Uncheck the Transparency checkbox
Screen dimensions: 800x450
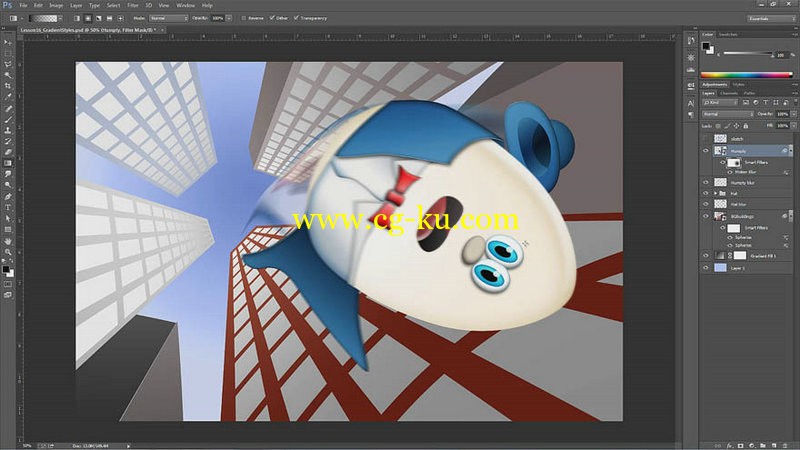tap(296, 18)
